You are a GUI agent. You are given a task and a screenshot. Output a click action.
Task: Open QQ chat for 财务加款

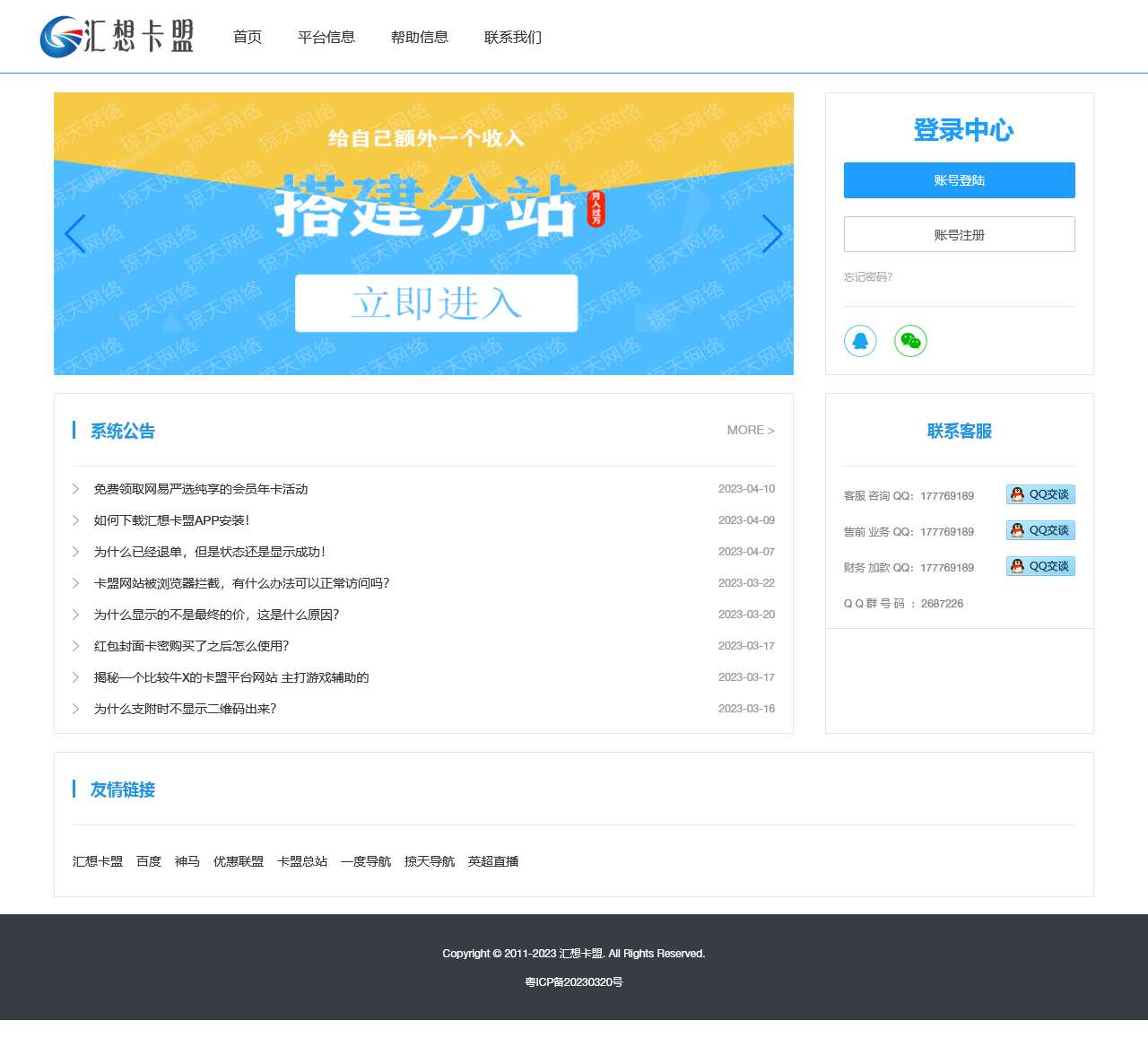(x=1039, y=565)
